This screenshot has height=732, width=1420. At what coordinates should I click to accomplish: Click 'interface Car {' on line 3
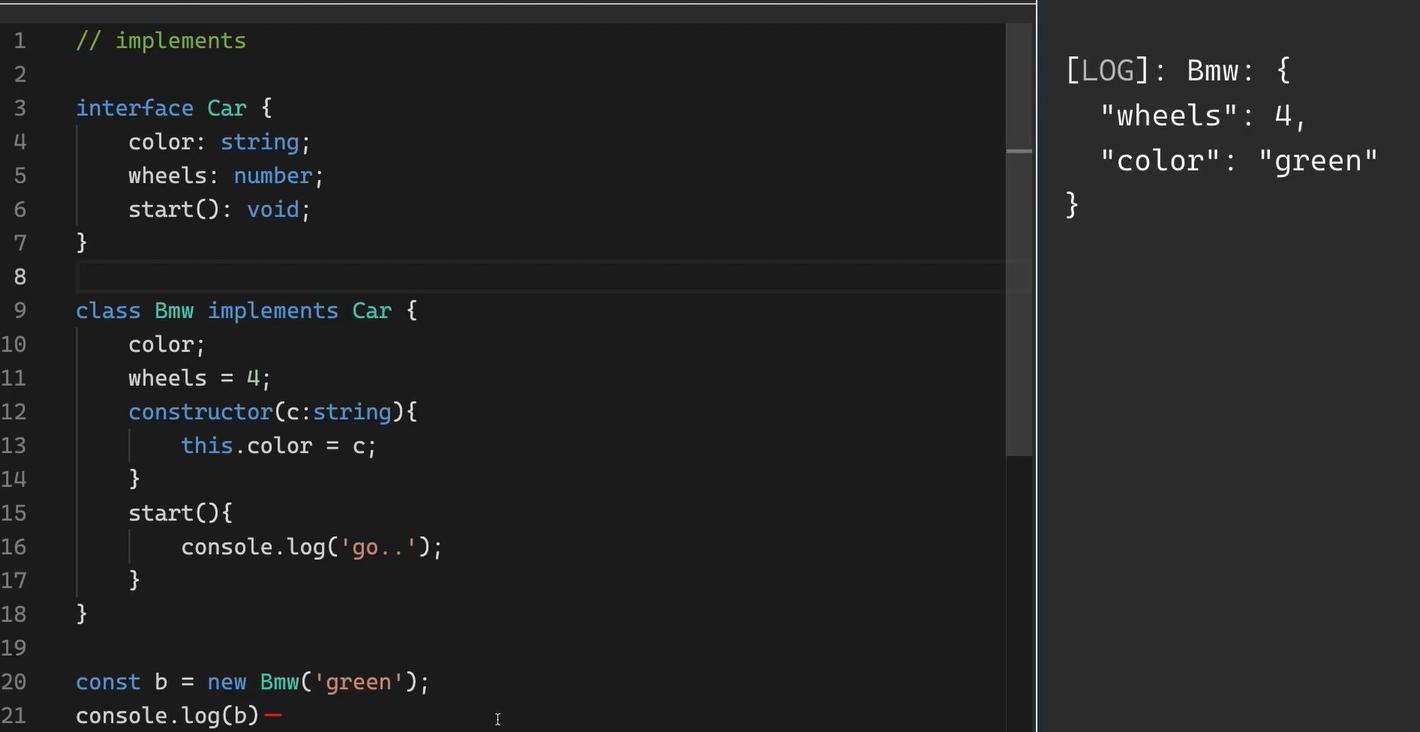click(x=174, y=108)
